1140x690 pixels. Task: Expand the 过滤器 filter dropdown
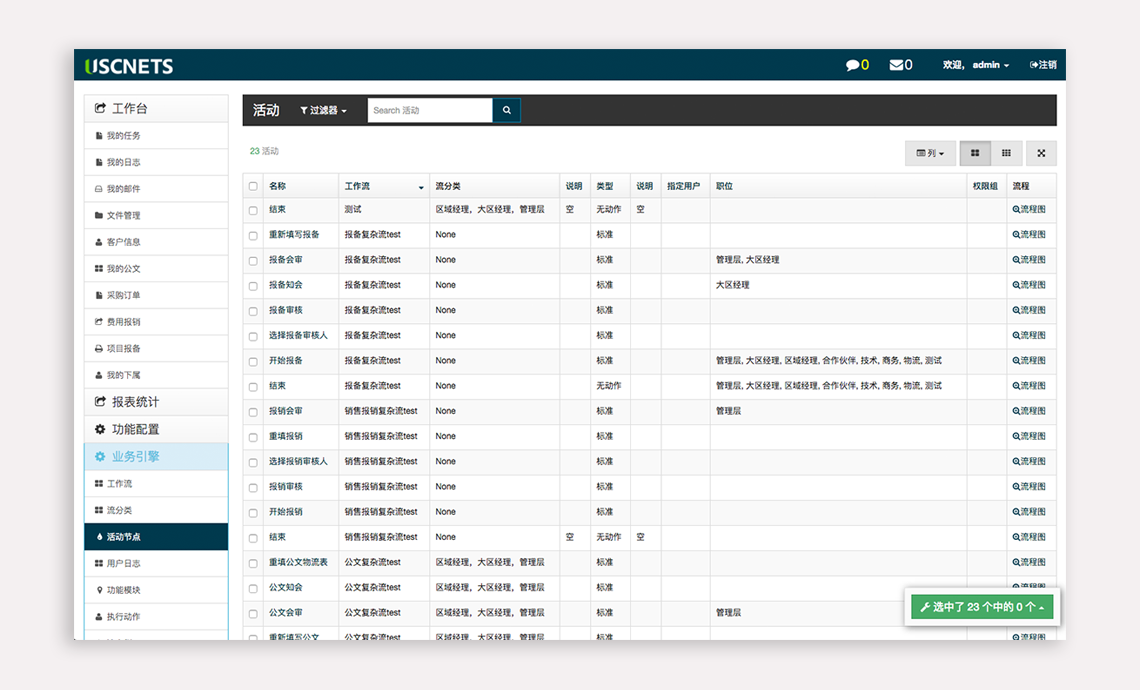(x=323, y=110)
